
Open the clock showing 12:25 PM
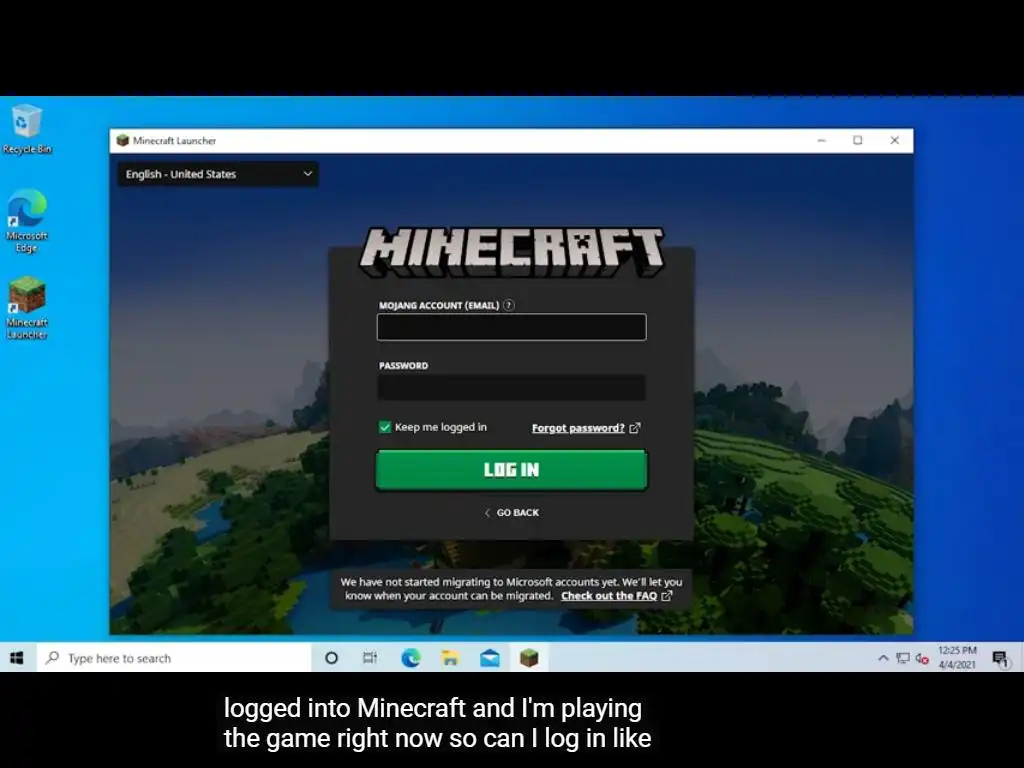click(x=957, y=658)
